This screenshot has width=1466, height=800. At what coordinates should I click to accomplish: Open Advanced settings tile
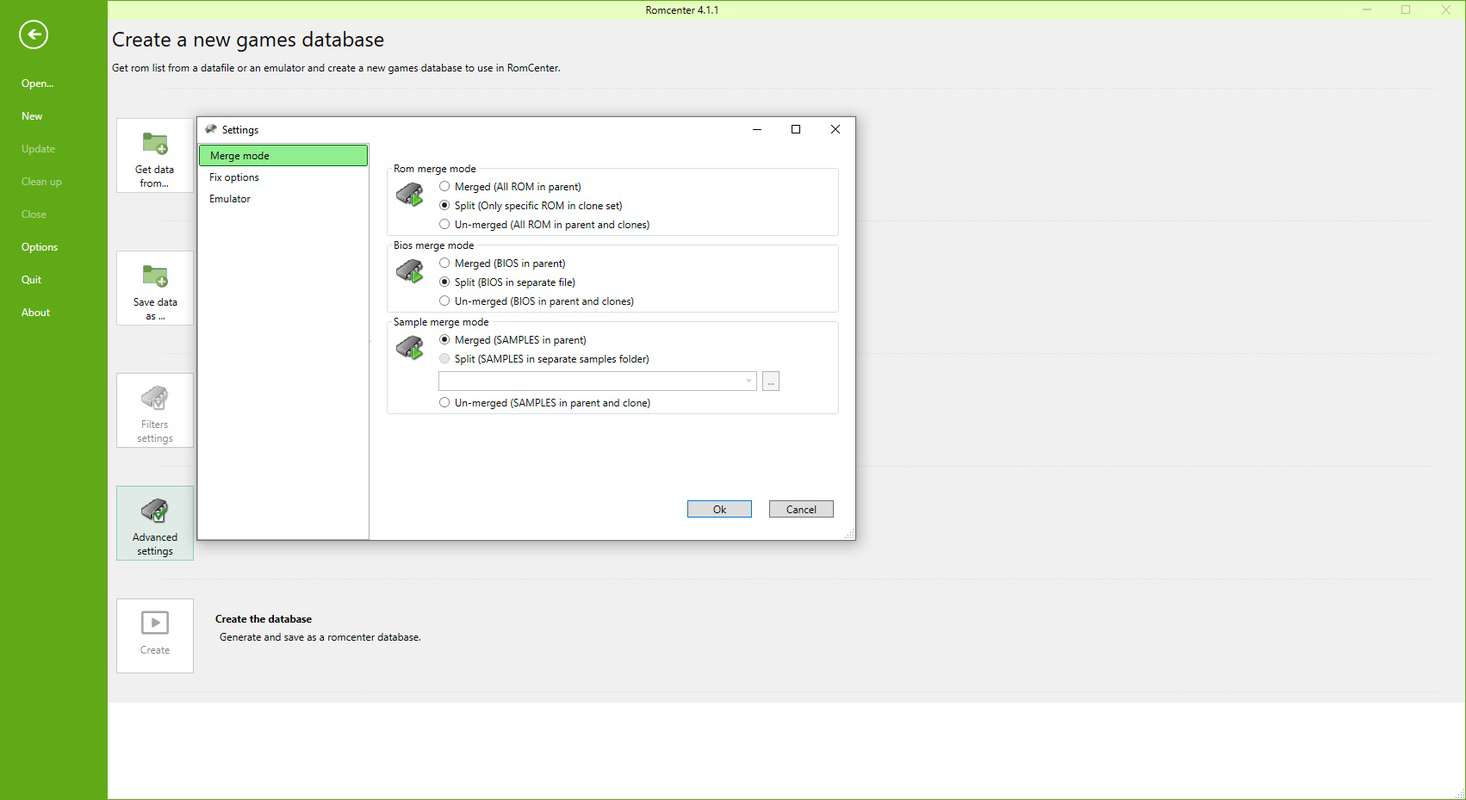155,523
